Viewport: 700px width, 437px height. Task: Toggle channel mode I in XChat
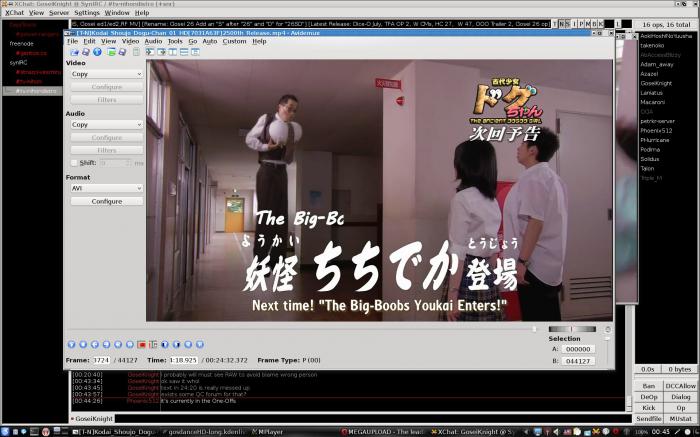pyautogui.click(x=575, y=24)
